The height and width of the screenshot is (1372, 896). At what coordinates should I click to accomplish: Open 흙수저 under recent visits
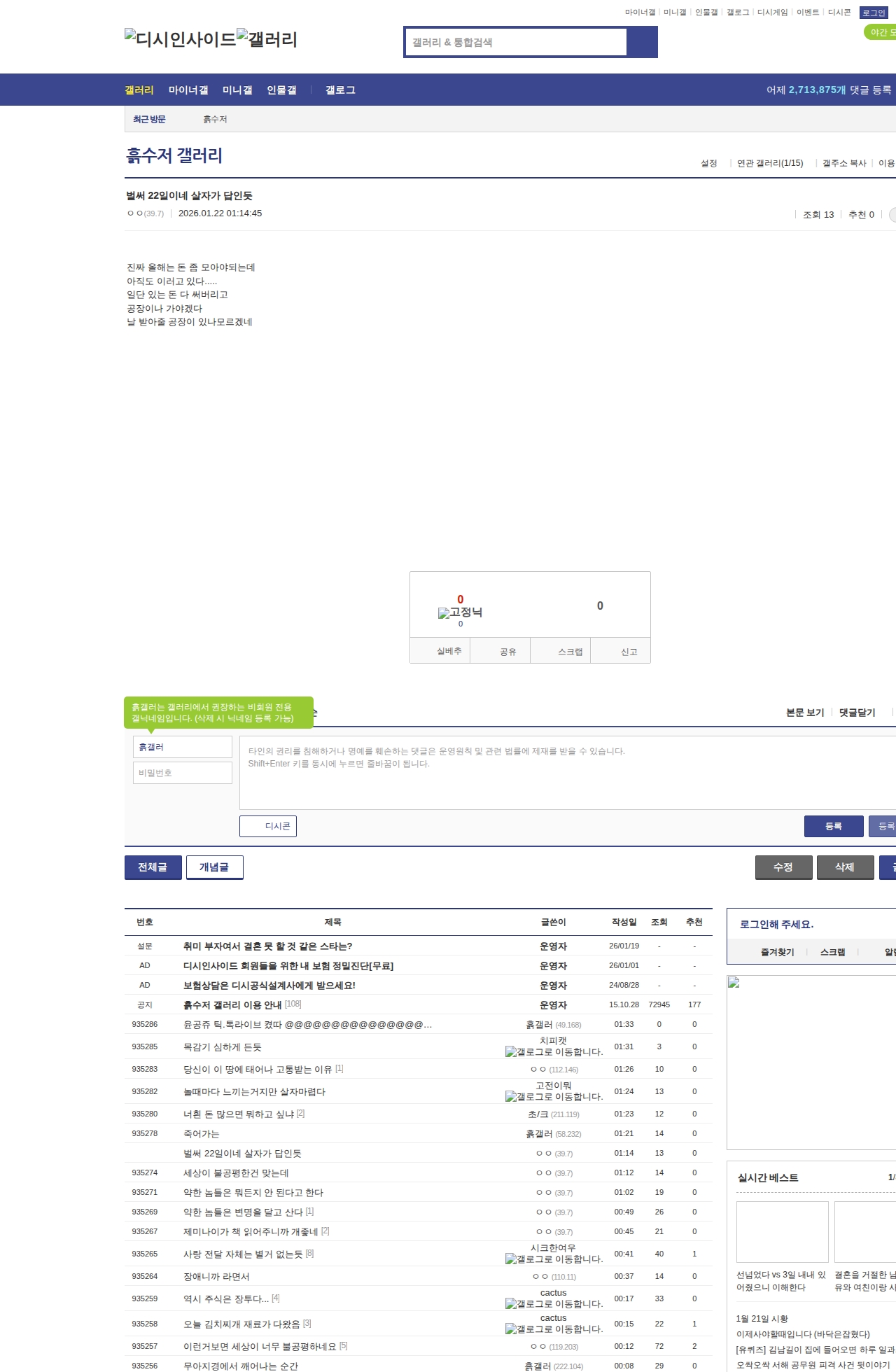point(215,120)
